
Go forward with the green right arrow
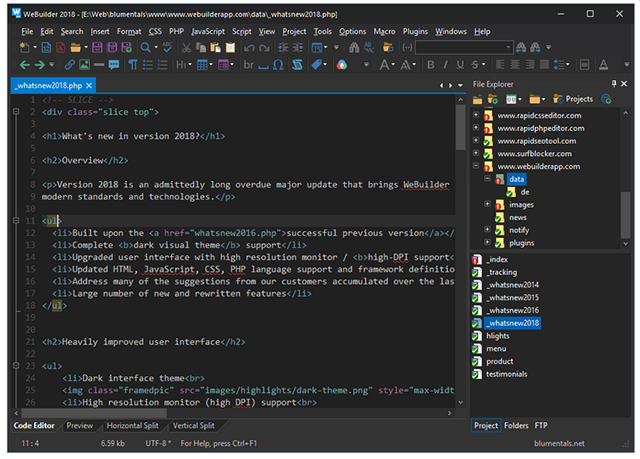click(40, 64)
